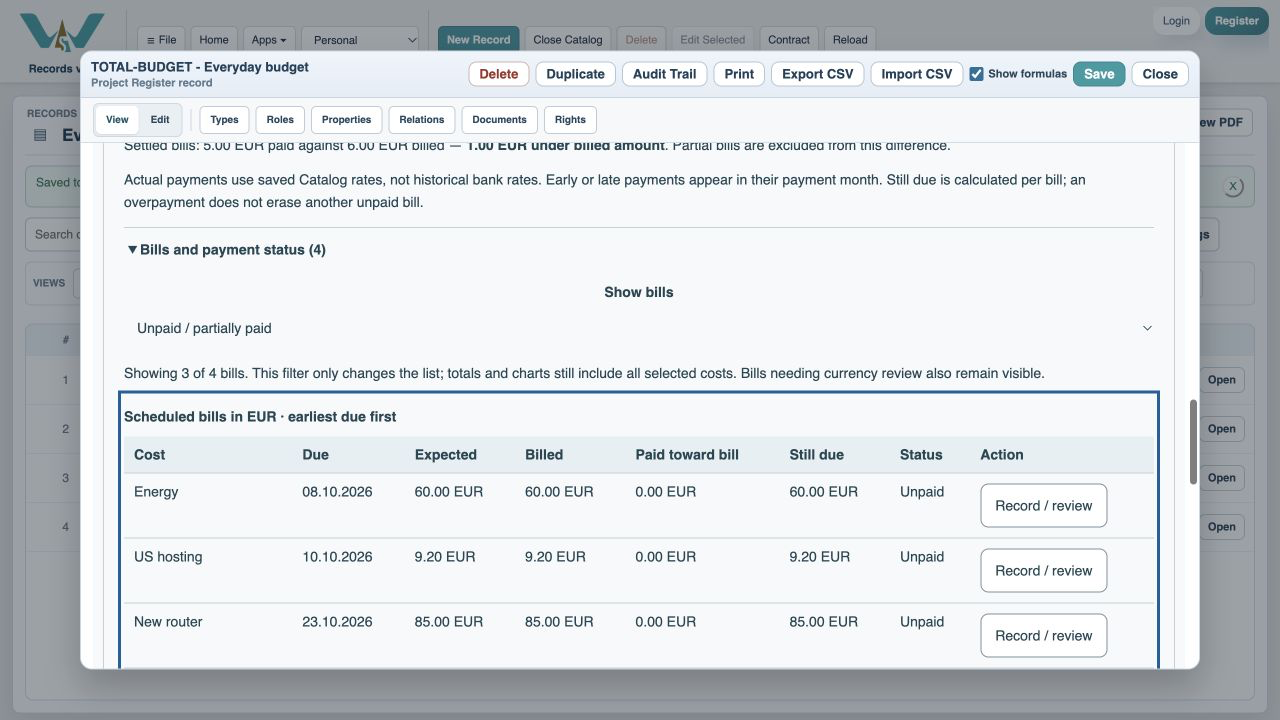Close the record dialog
Viewport: 1280px width, 720px height.
(x=1160, y=74)
